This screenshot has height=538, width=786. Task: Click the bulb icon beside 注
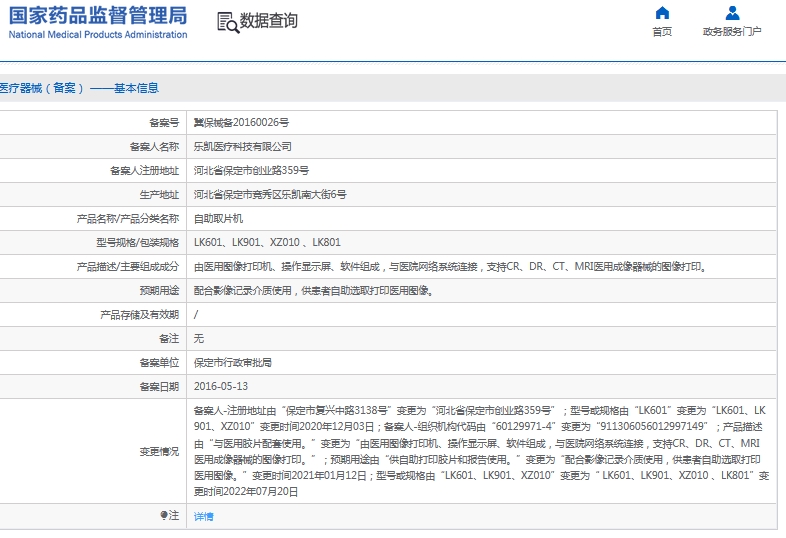point(163,515)
